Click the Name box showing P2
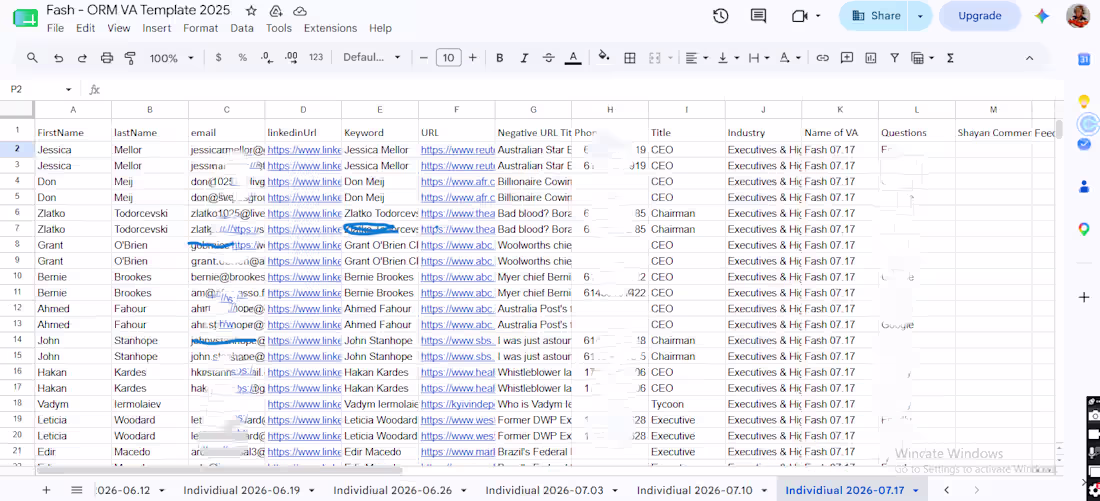This screenshot has width=1100, height=501. tap(41, 89)
